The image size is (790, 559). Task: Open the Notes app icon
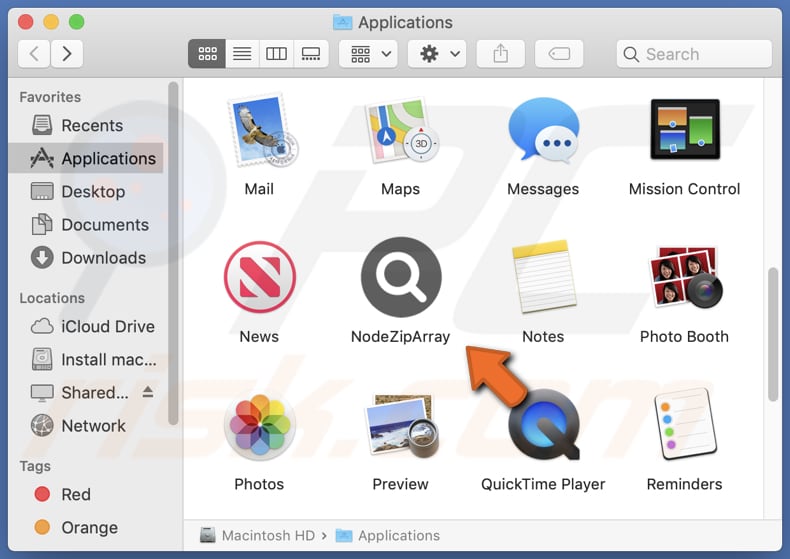click(x=544, y=277)
